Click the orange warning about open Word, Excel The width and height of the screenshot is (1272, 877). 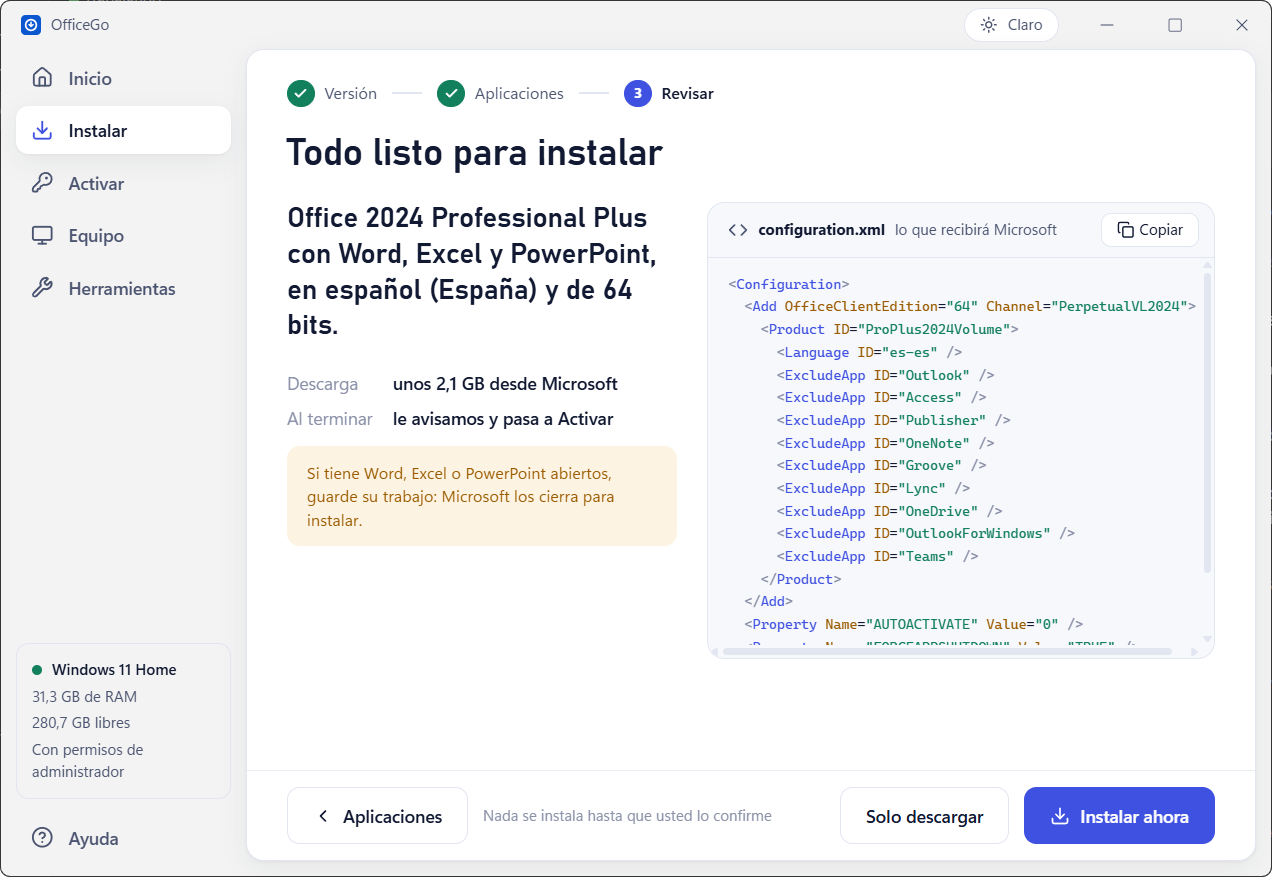point(482,496)
